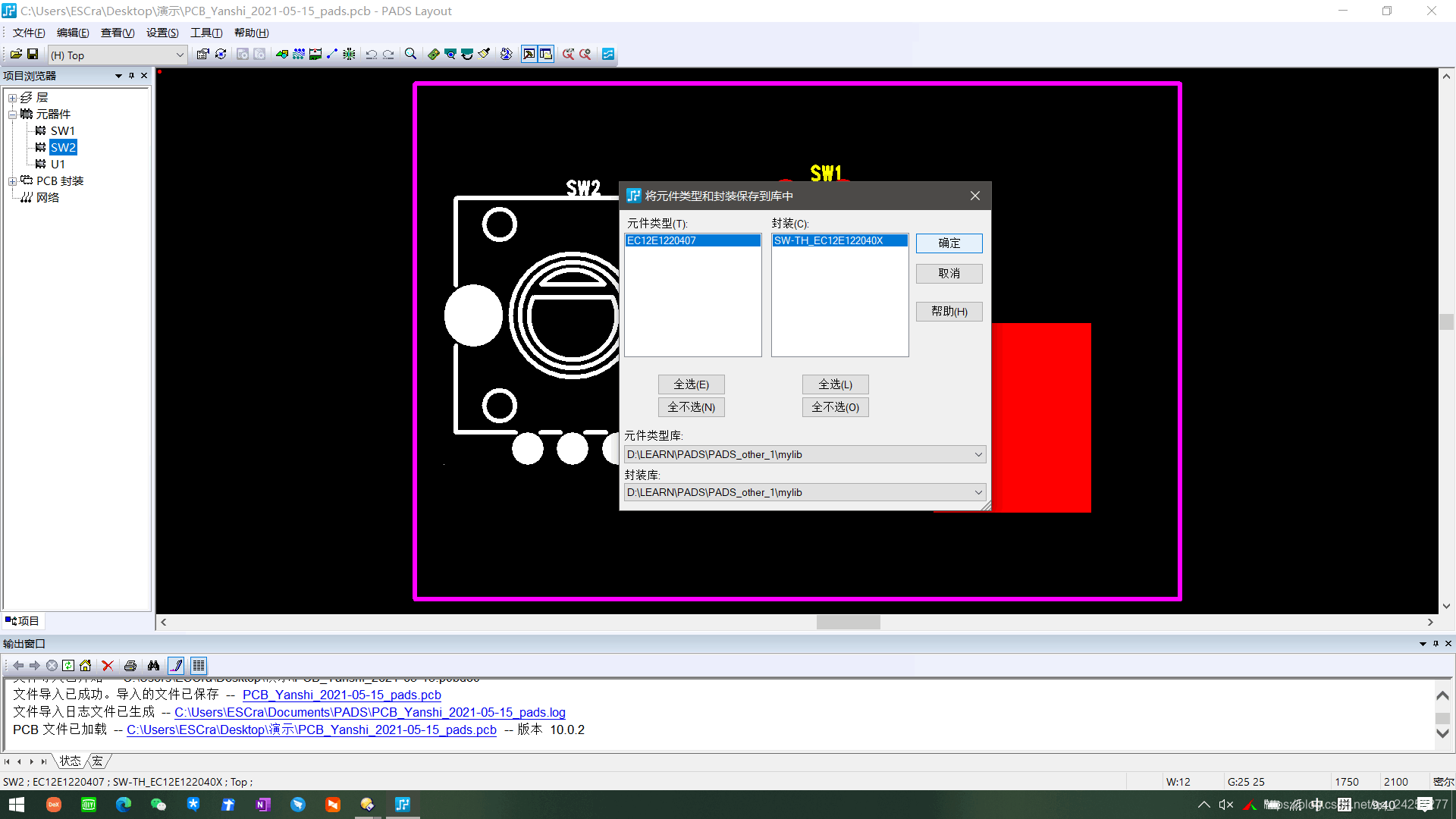
Task: Open the Properties toolbar icon
Action: (203, 54)
